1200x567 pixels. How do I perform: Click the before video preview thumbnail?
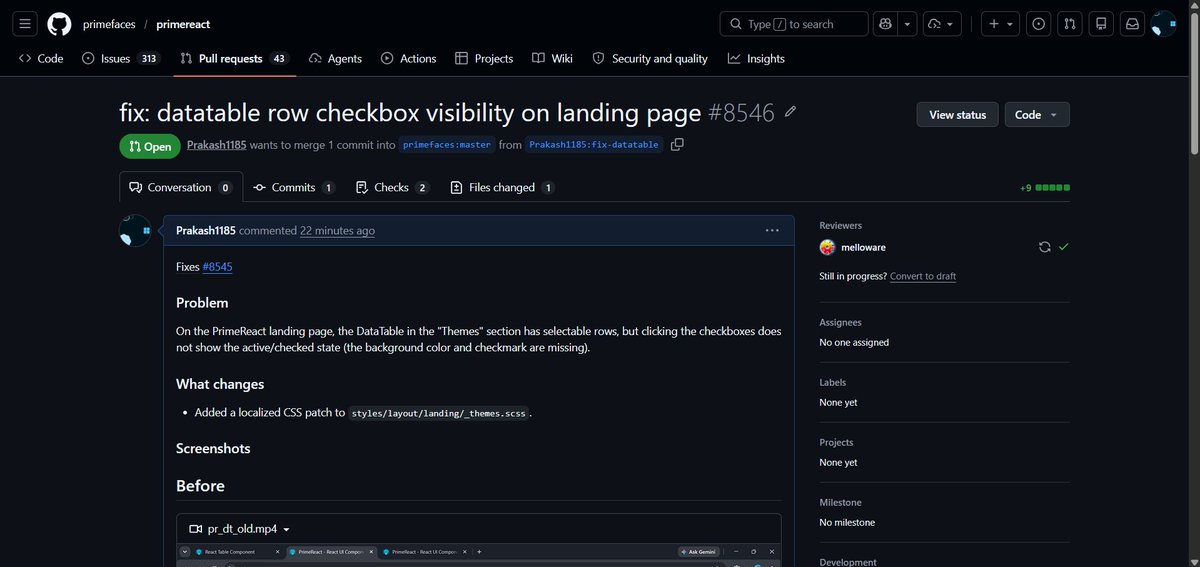pos(479,555)
